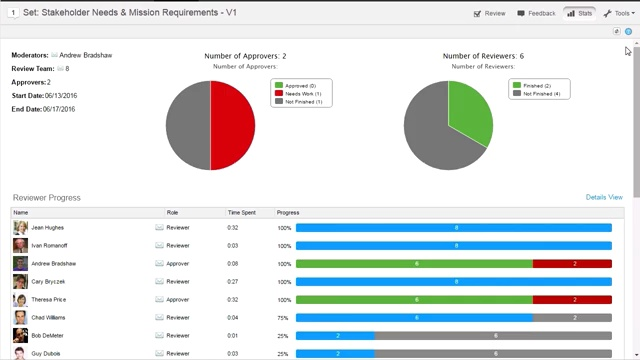Open the Review tab
Screen dimensions: 640x360
[x=489, y=13]
